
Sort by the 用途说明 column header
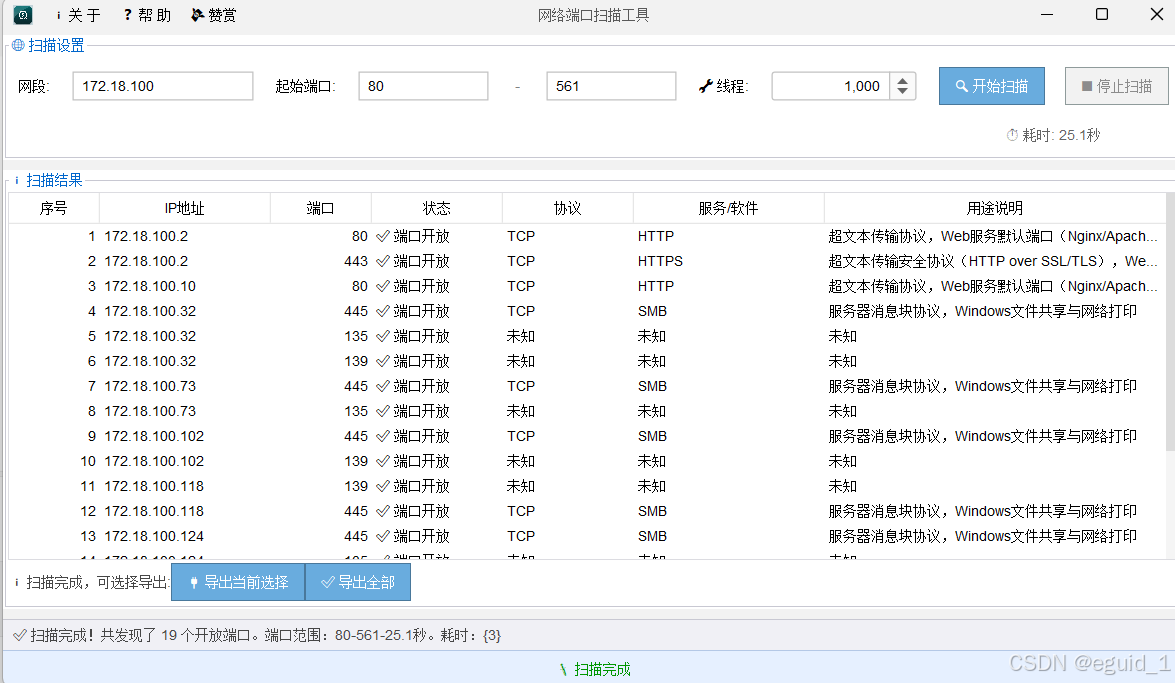(995, 208)
